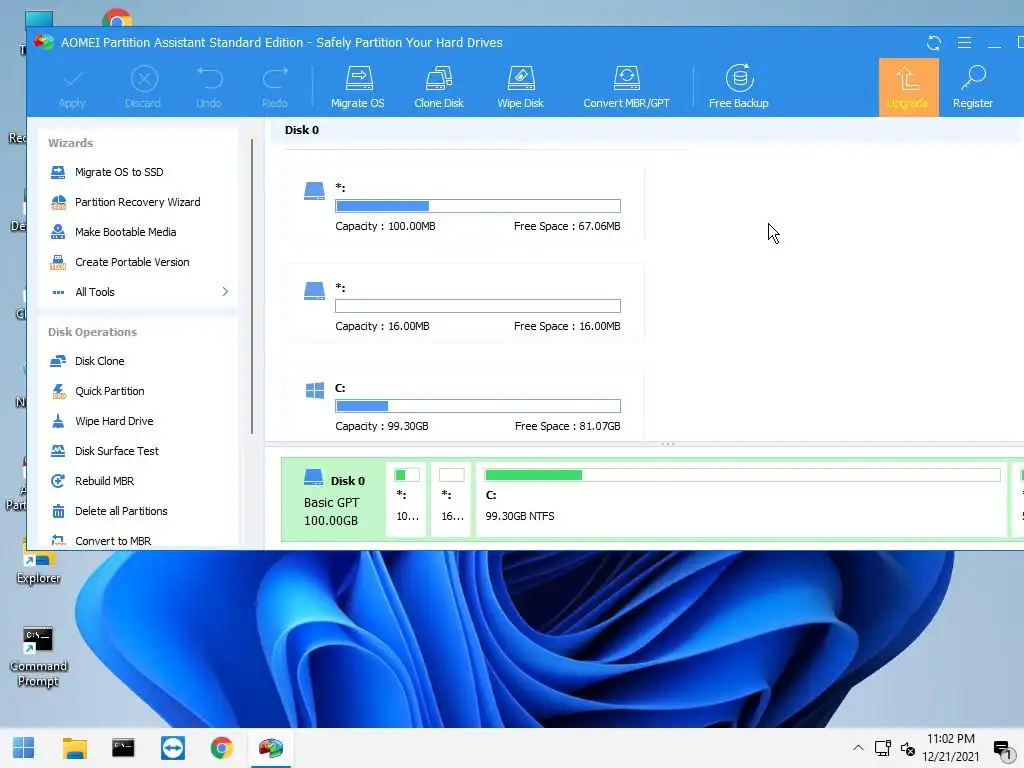The image size is (1024, 768).
Task: Select the 16.00MB partition card
Action: coord(464,304)
